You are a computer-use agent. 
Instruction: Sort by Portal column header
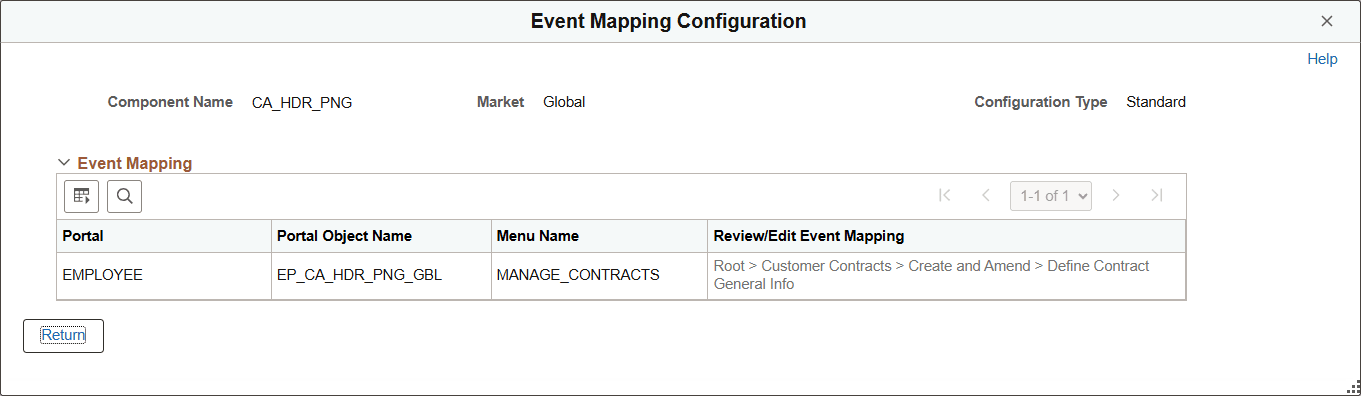tap(83, 236)
